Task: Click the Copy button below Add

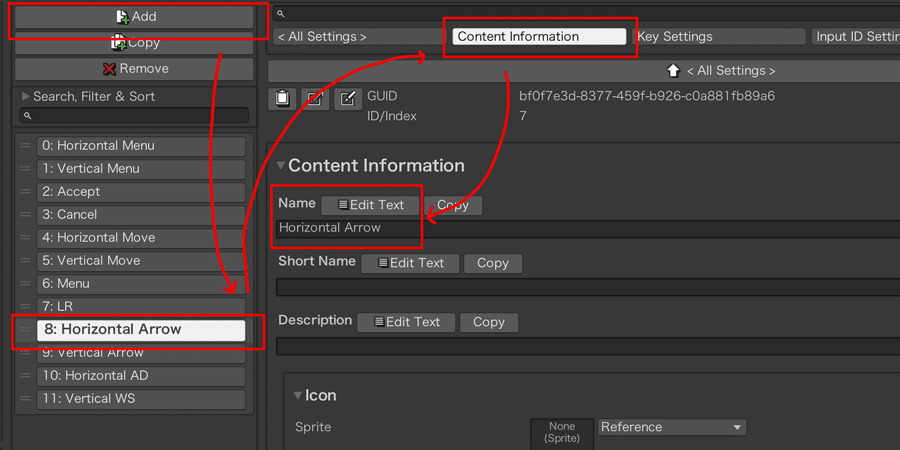Action: 134,43
